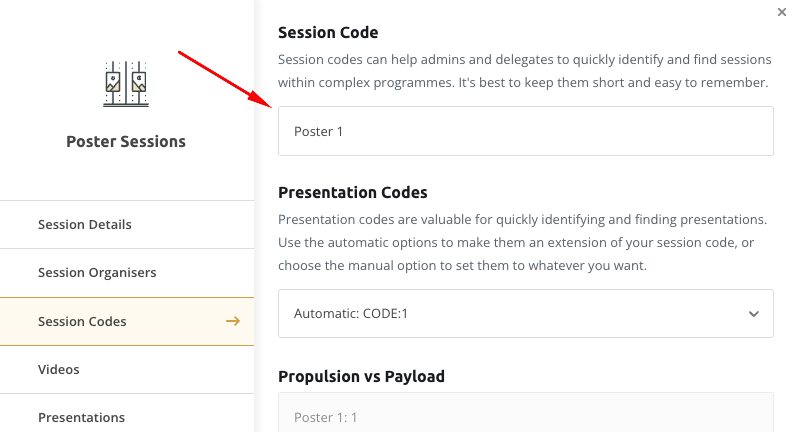Open the Session Details section
The image size is (793, 432).
(x=127, y=225)
